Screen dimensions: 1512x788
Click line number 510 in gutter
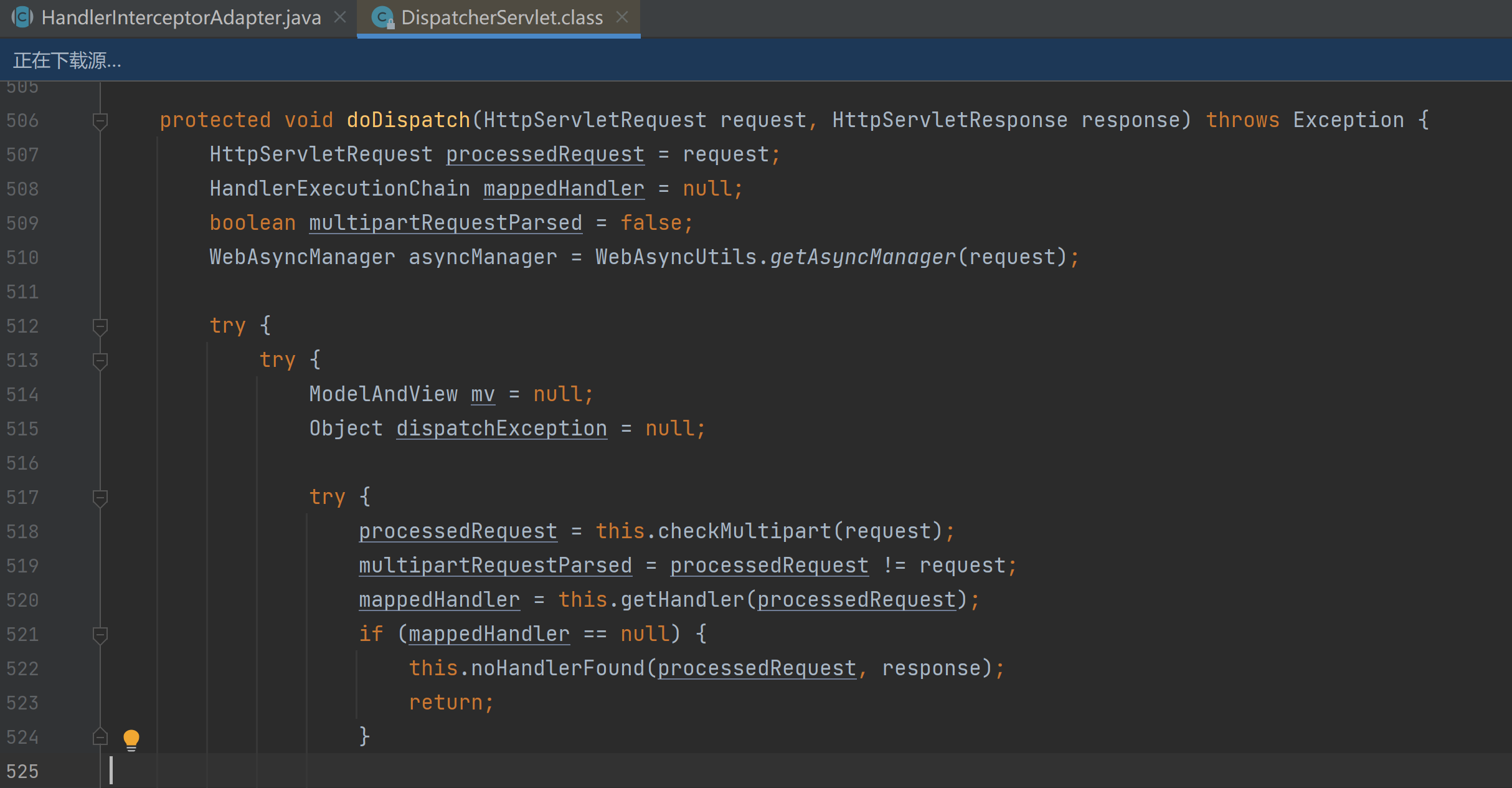coord(22,257)
